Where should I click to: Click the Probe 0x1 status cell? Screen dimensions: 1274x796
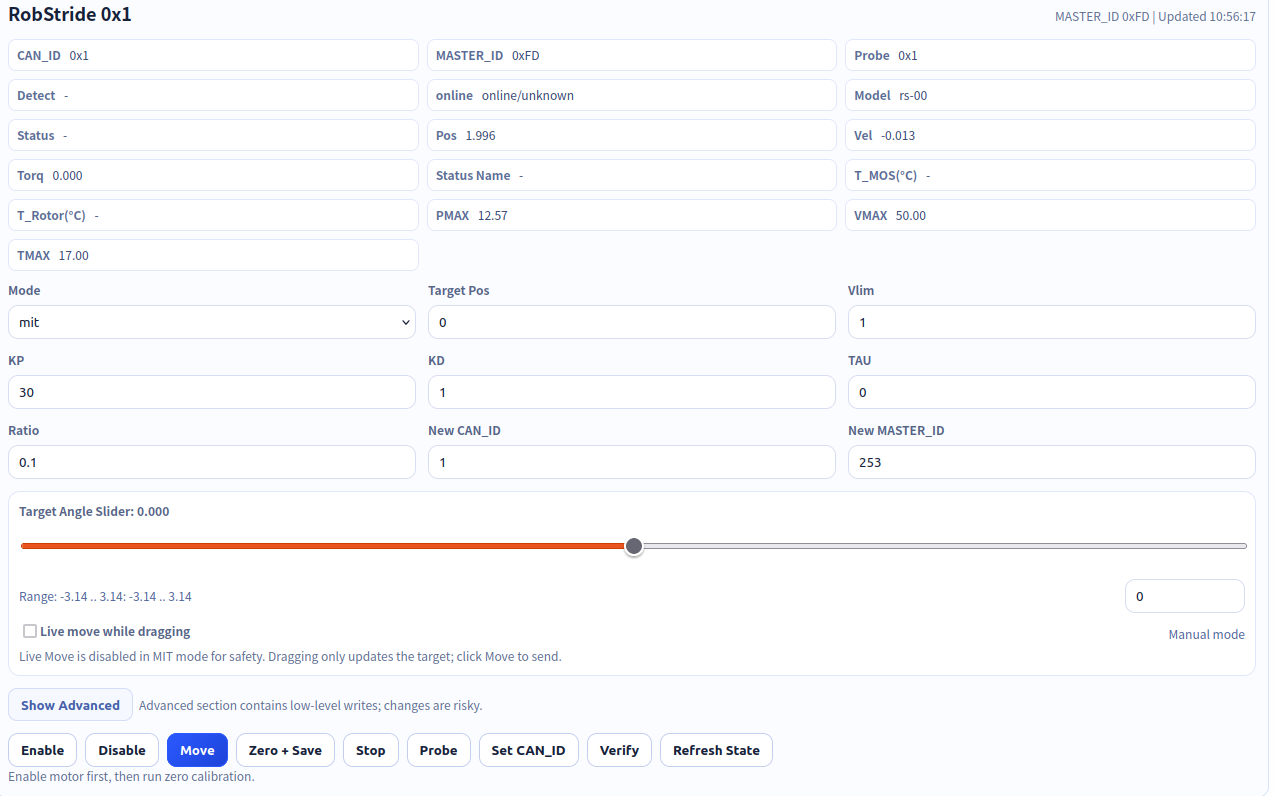pyautogui.click(x=1050, y=55)
